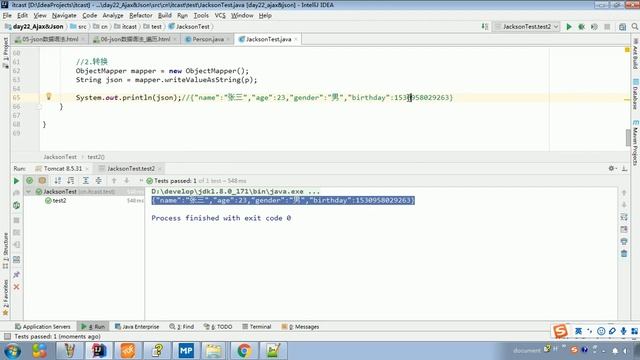Open Windows Start menu
Viewport: 640px width, 360px height.
(x=12, y=351)
